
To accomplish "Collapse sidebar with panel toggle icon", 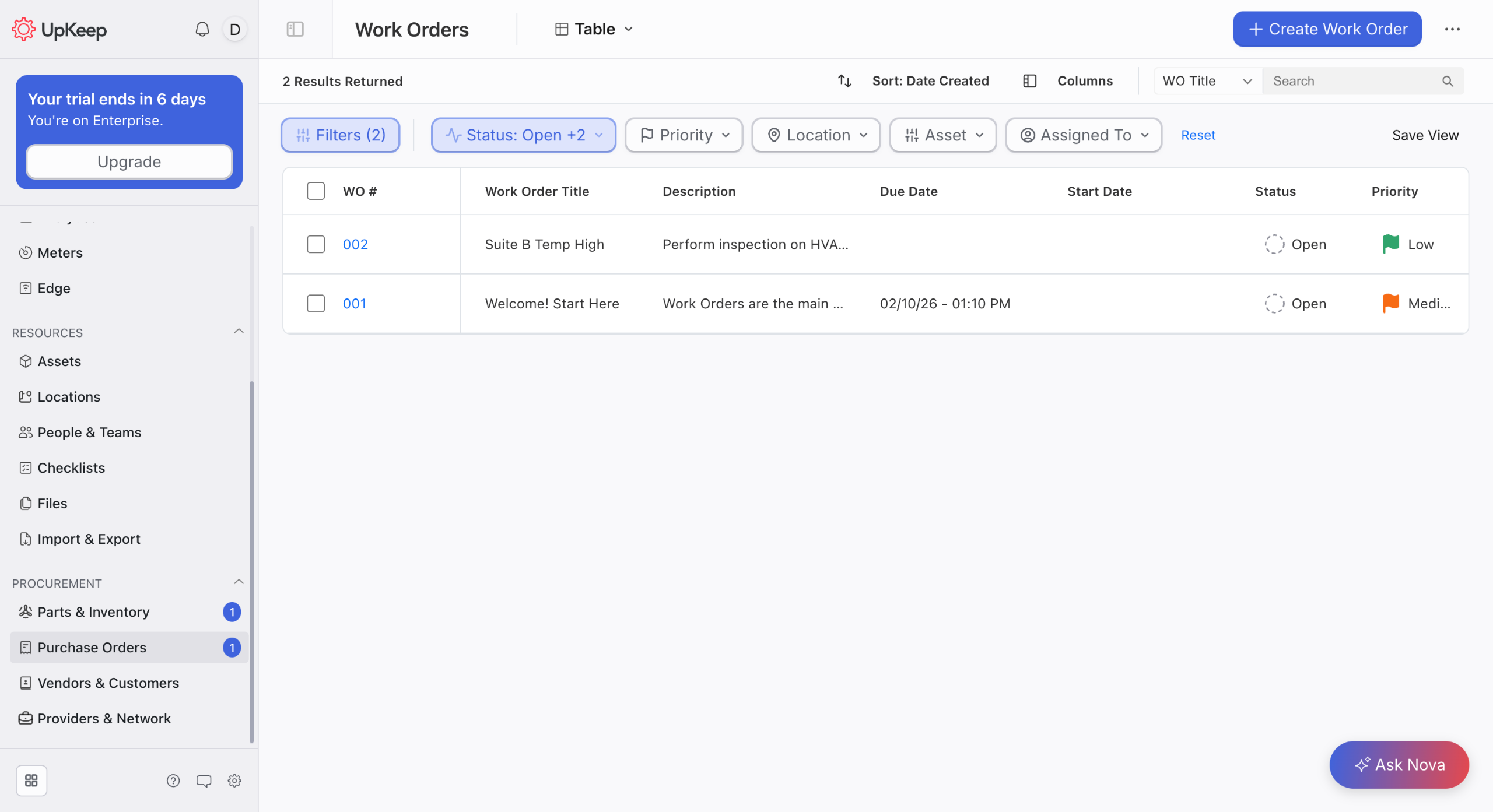I will pyautogui.click(x=295, y=29).
